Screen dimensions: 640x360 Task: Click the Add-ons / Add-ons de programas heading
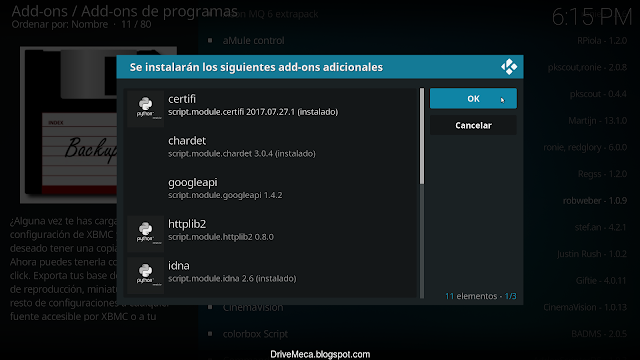point(124,11)
